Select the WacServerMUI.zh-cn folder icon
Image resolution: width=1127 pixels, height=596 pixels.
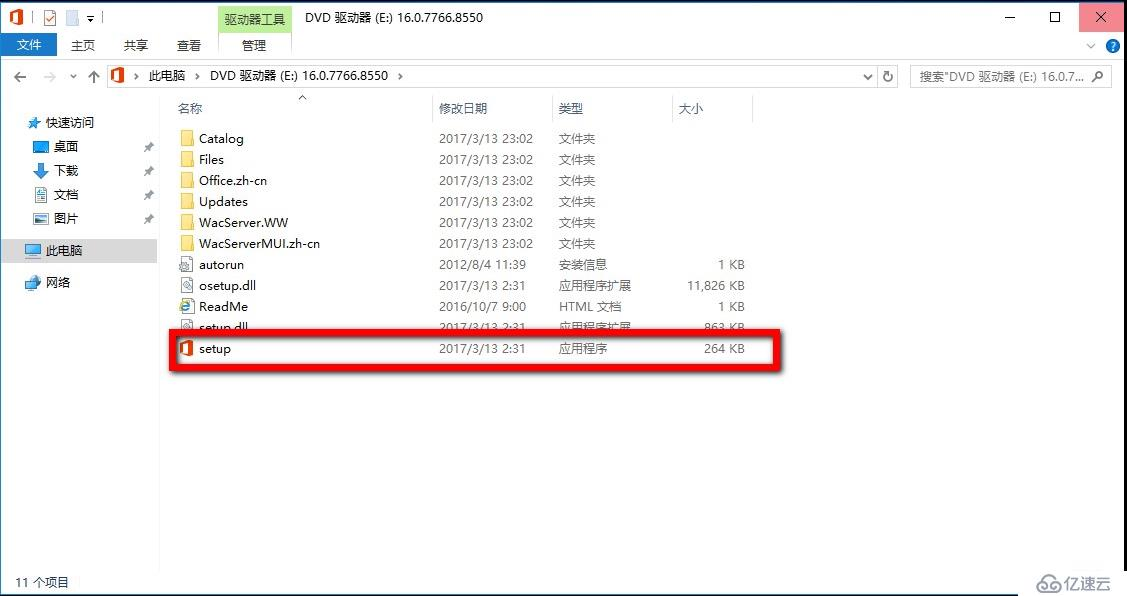[x=187, y=243]
